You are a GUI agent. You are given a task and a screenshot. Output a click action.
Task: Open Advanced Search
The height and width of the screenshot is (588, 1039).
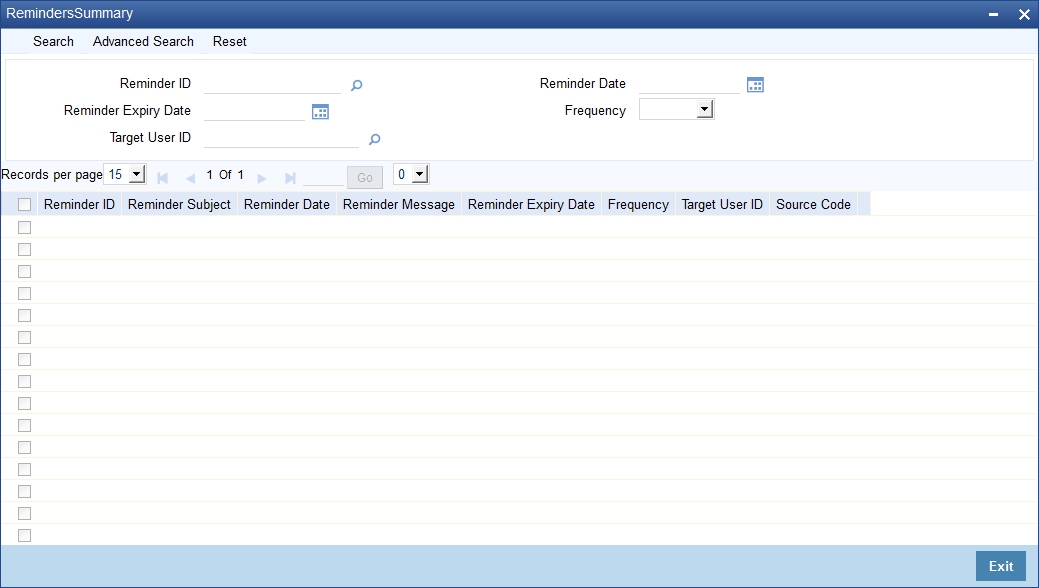pyautogui.click(x=143, y=41)
